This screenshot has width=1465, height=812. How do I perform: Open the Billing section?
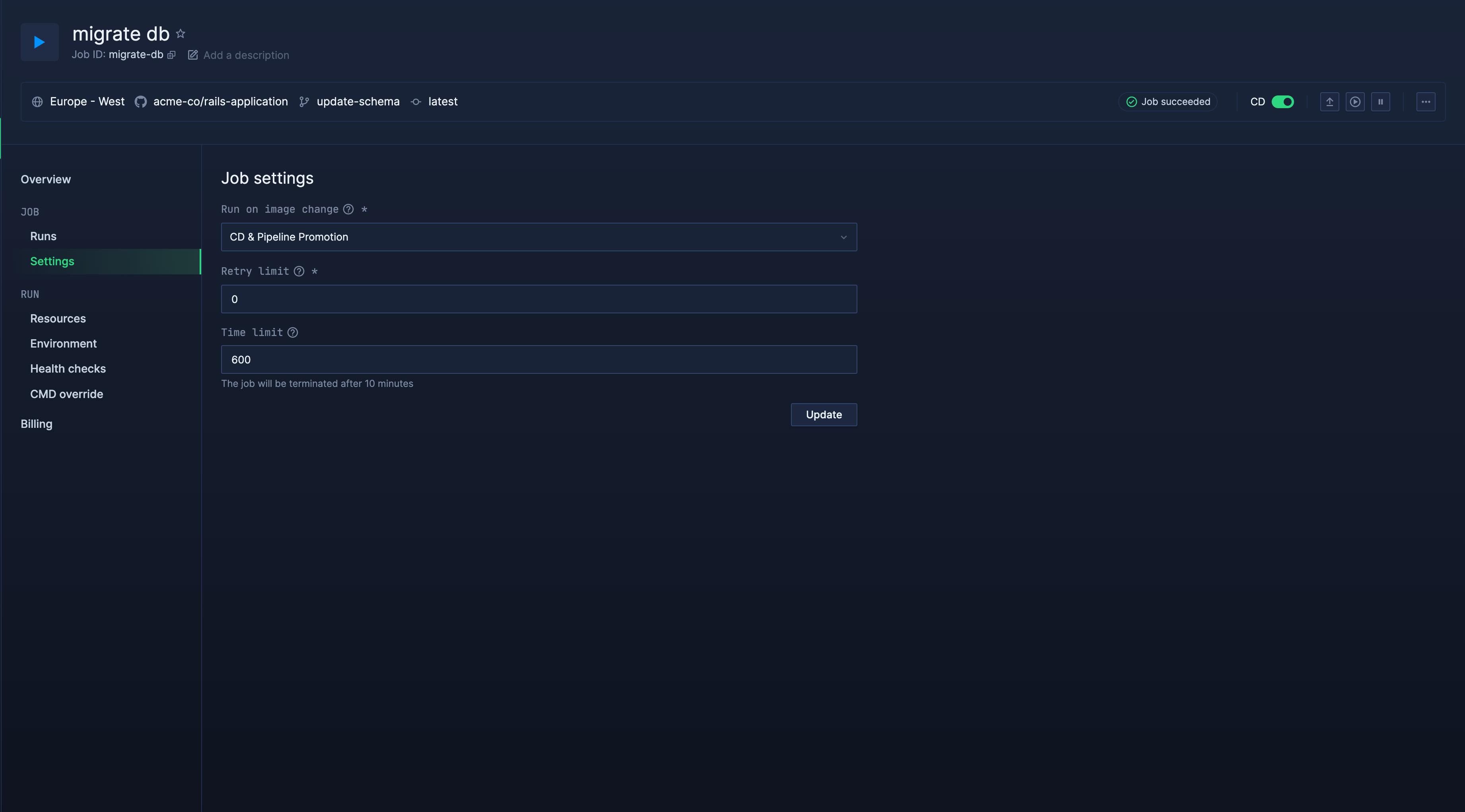pos(36,423)
